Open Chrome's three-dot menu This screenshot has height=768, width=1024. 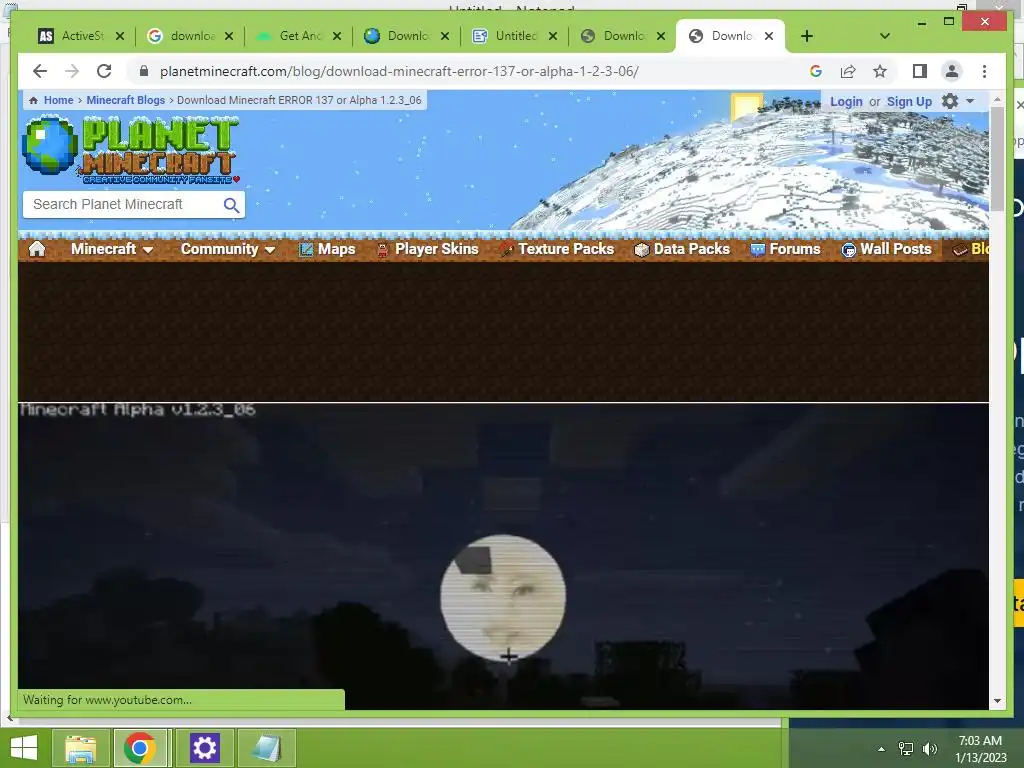click(x=984, y=71)
